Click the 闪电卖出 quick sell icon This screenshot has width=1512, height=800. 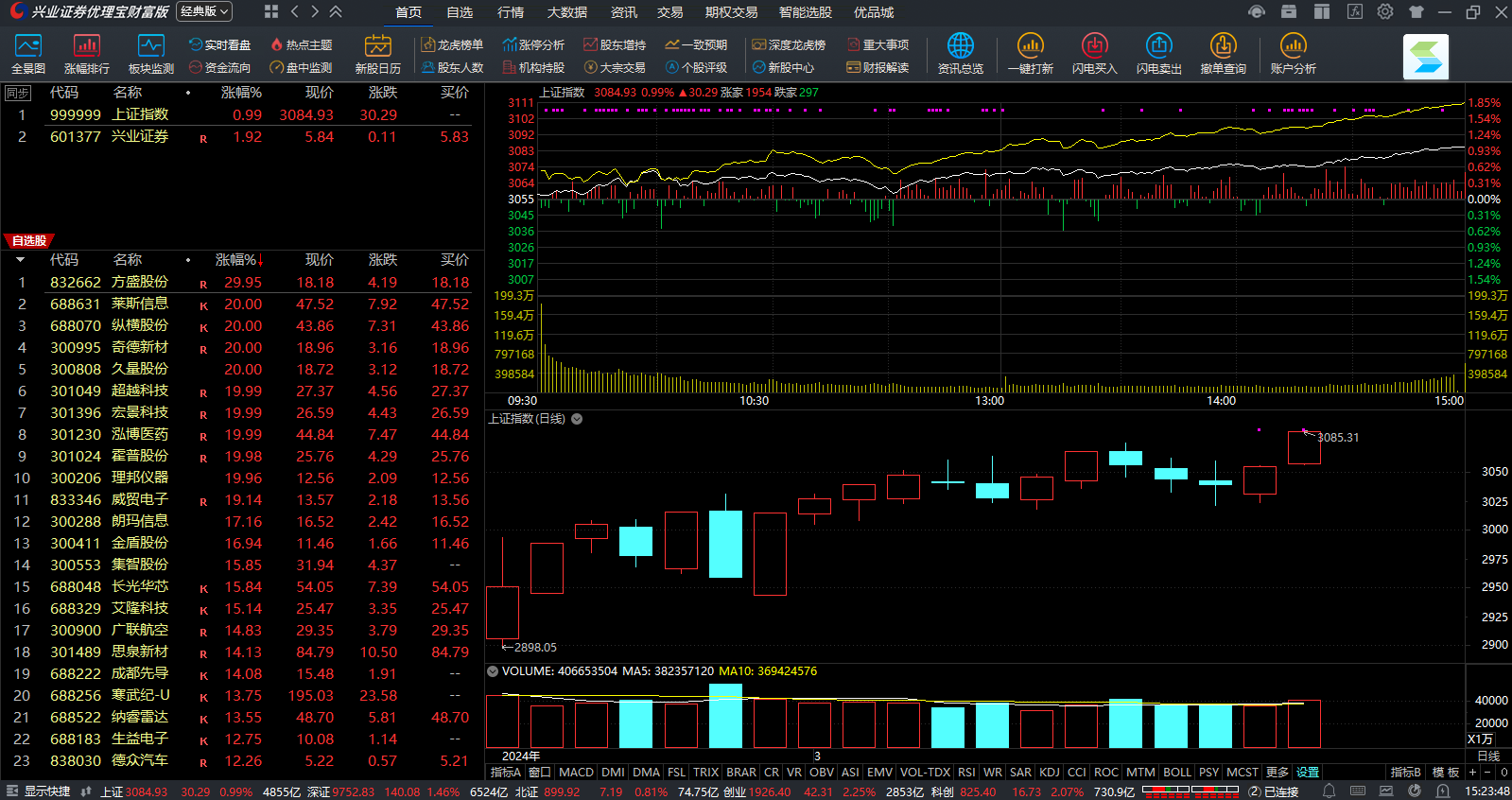(1158, 54)
